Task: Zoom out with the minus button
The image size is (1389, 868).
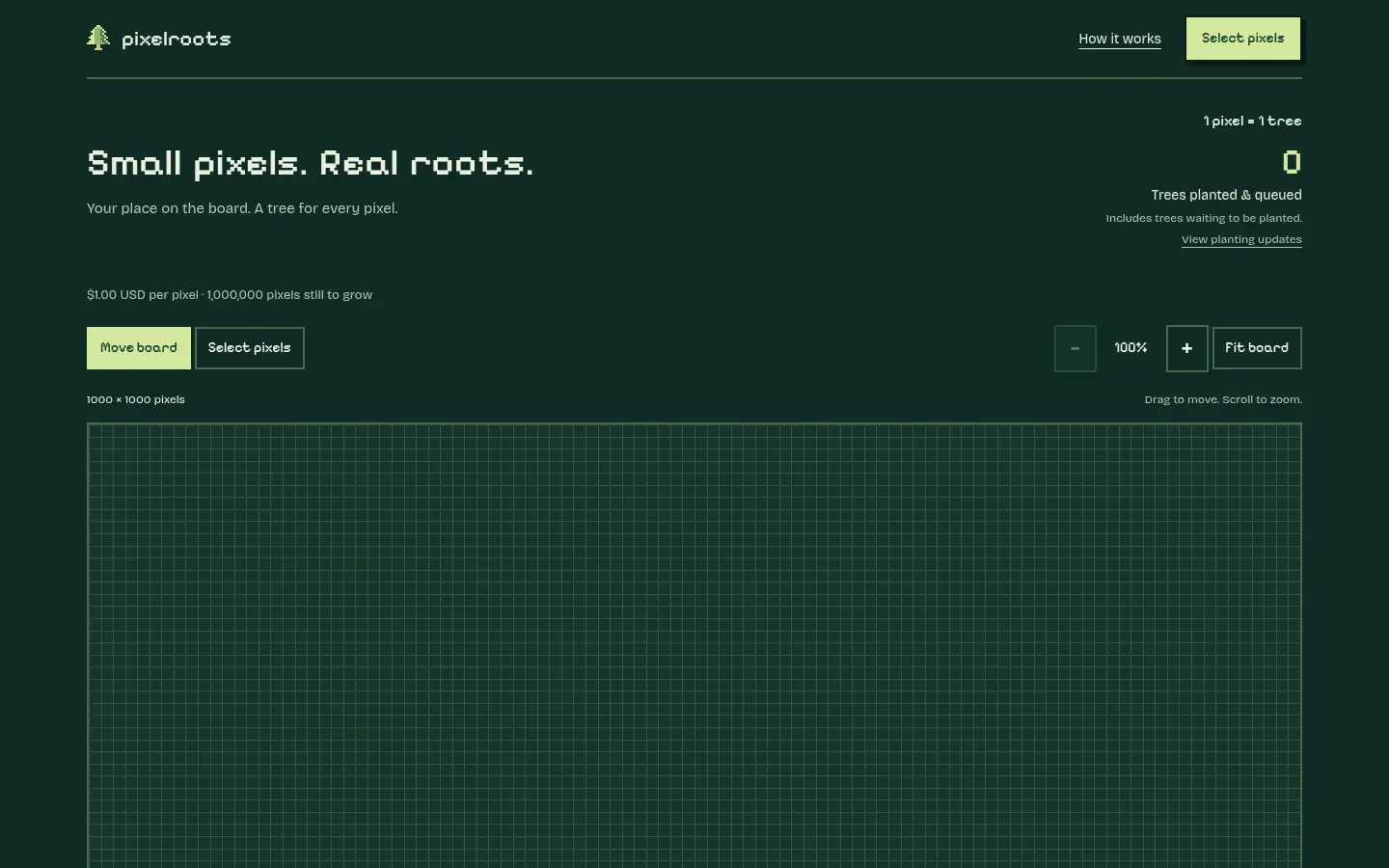Action: click(1075, 348)
